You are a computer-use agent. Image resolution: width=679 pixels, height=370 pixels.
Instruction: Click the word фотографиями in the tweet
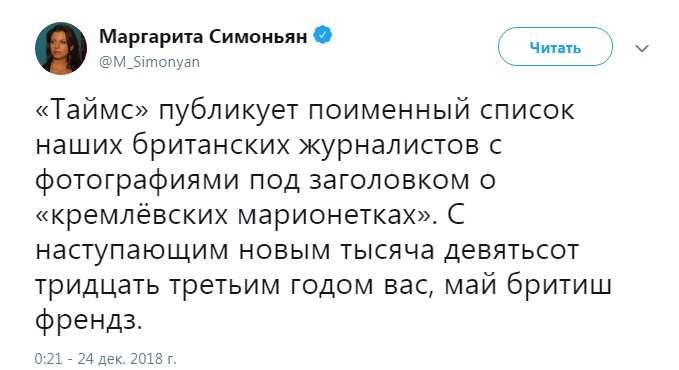pyautogui.click(x=137, y=181)
